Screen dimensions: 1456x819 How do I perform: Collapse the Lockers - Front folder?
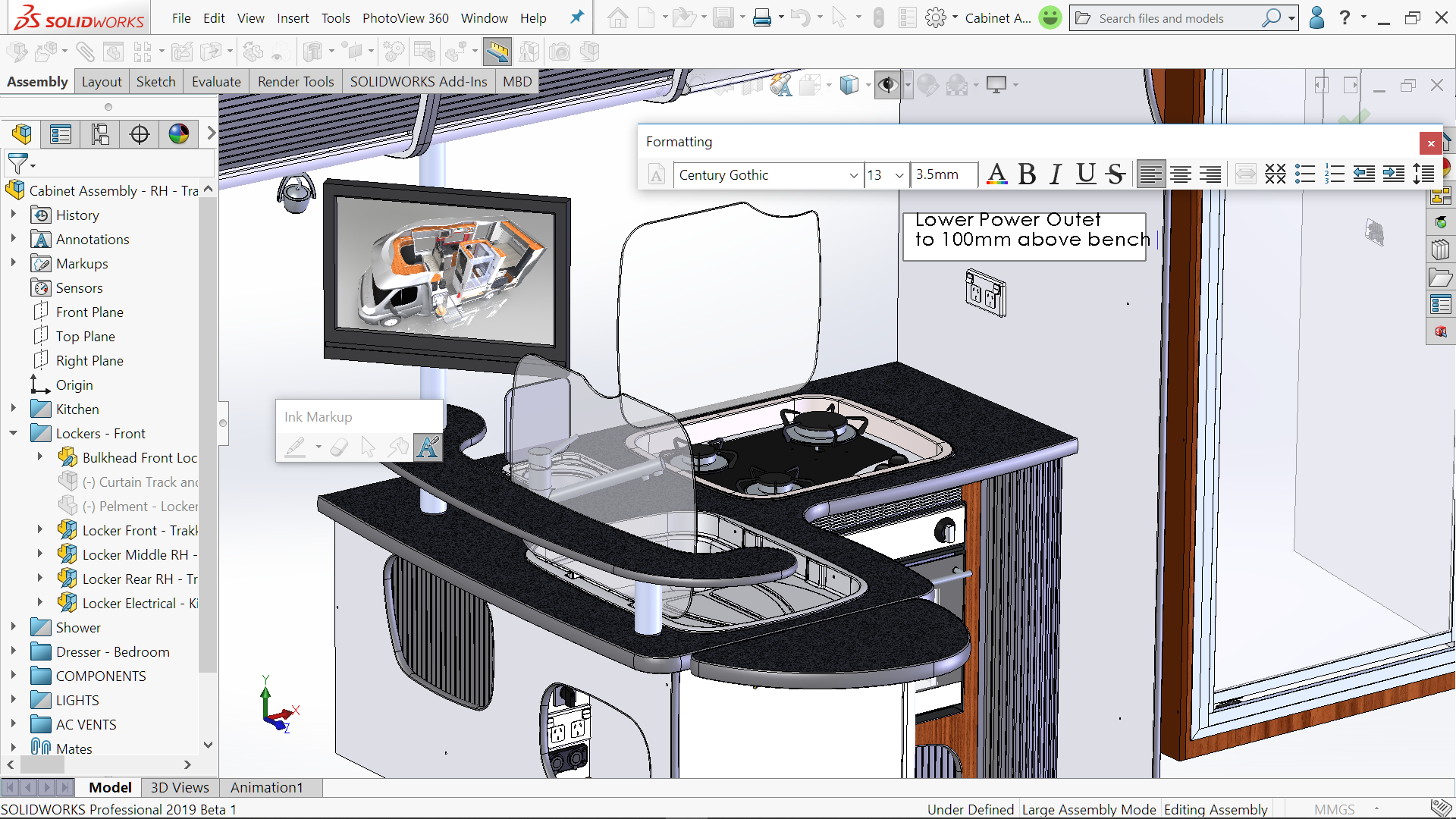(14, 433)
